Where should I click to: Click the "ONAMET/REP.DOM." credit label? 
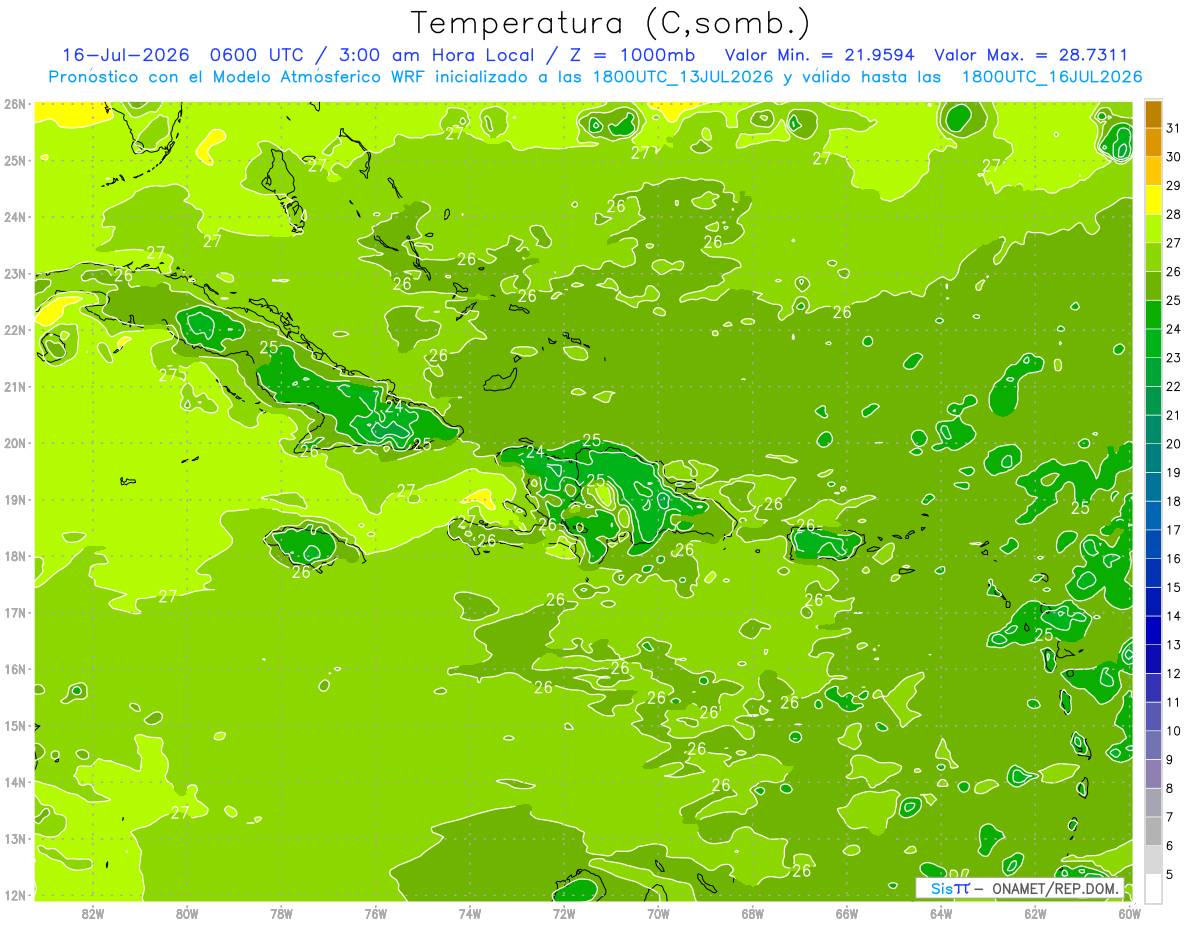tap(1054, 888)
